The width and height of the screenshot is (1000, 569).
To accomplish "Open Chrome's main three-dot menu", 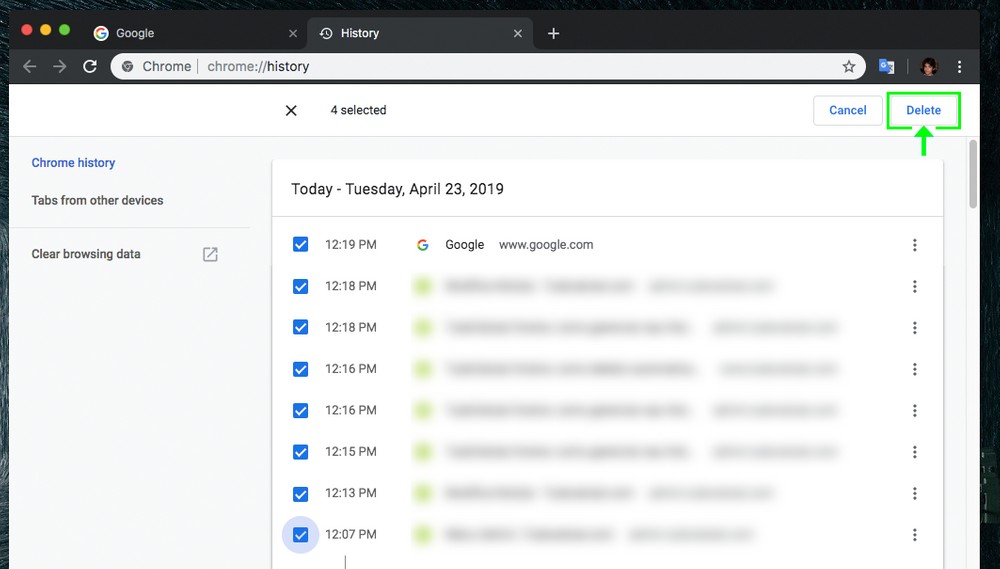I will pos(960,67).
